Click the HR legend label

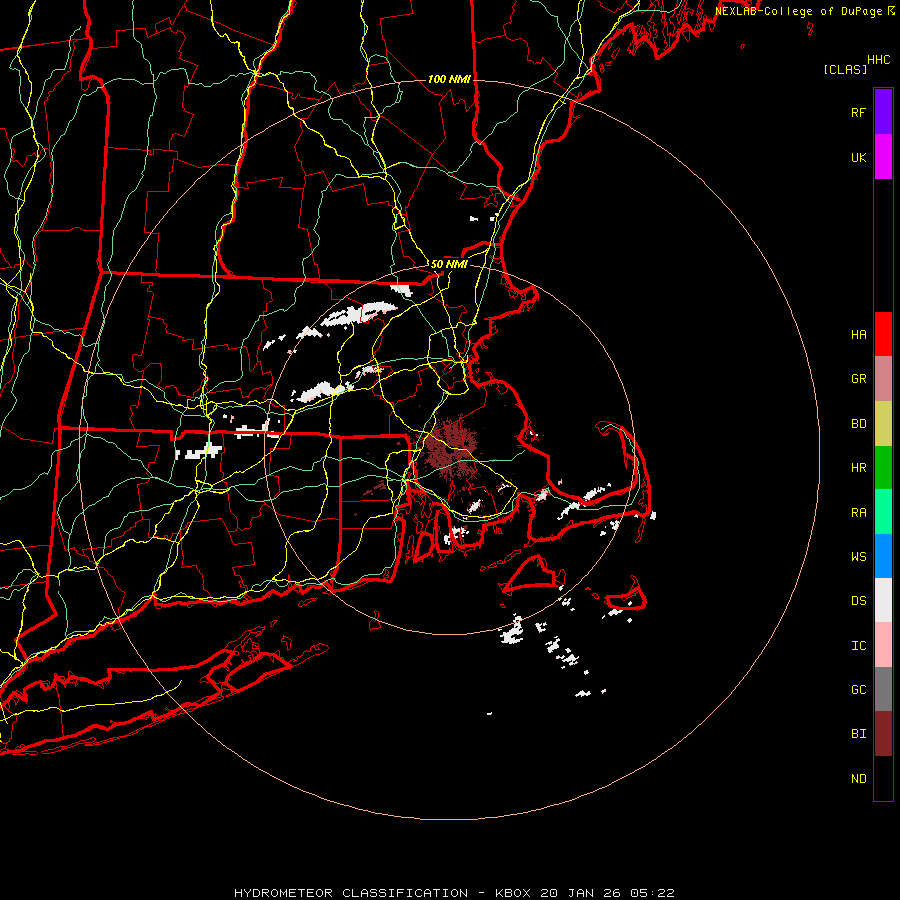(x=858, y=468)
